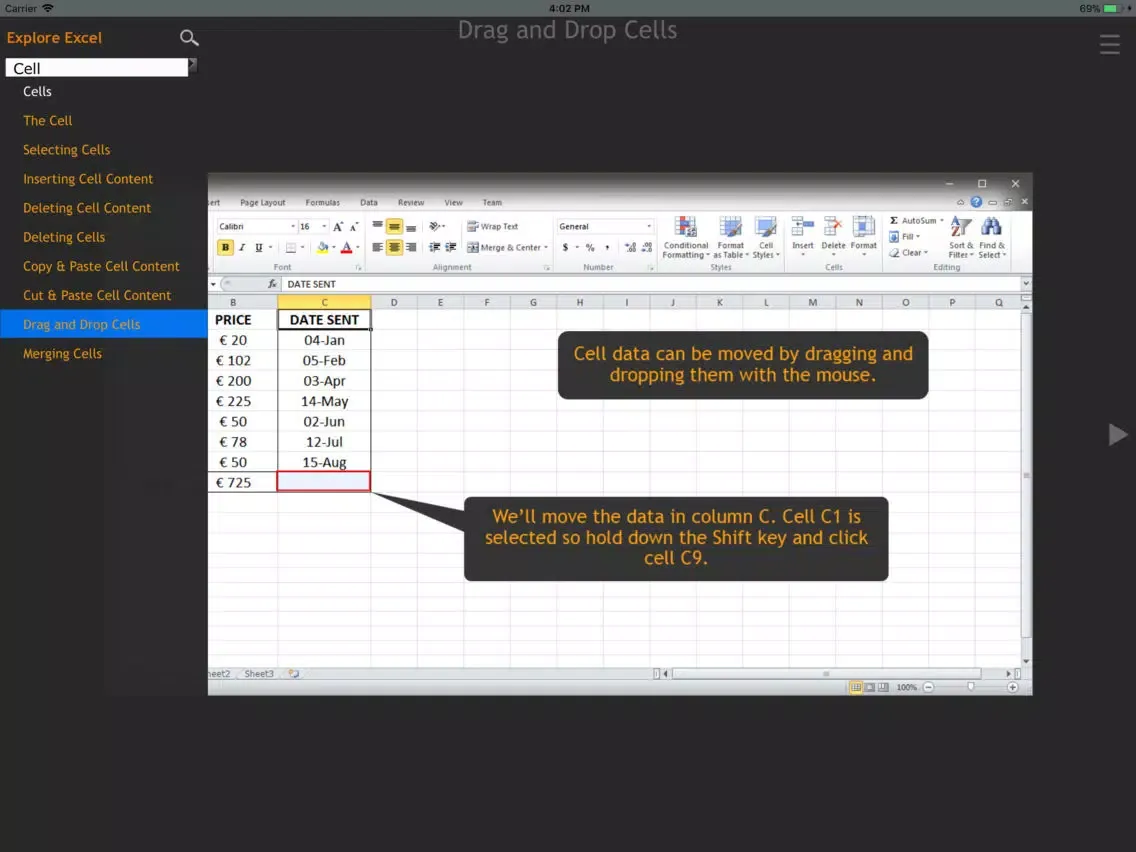This screenshot has height=852, width=1136.
Task: Click the Font Color A icon
Action: point(346,247)
